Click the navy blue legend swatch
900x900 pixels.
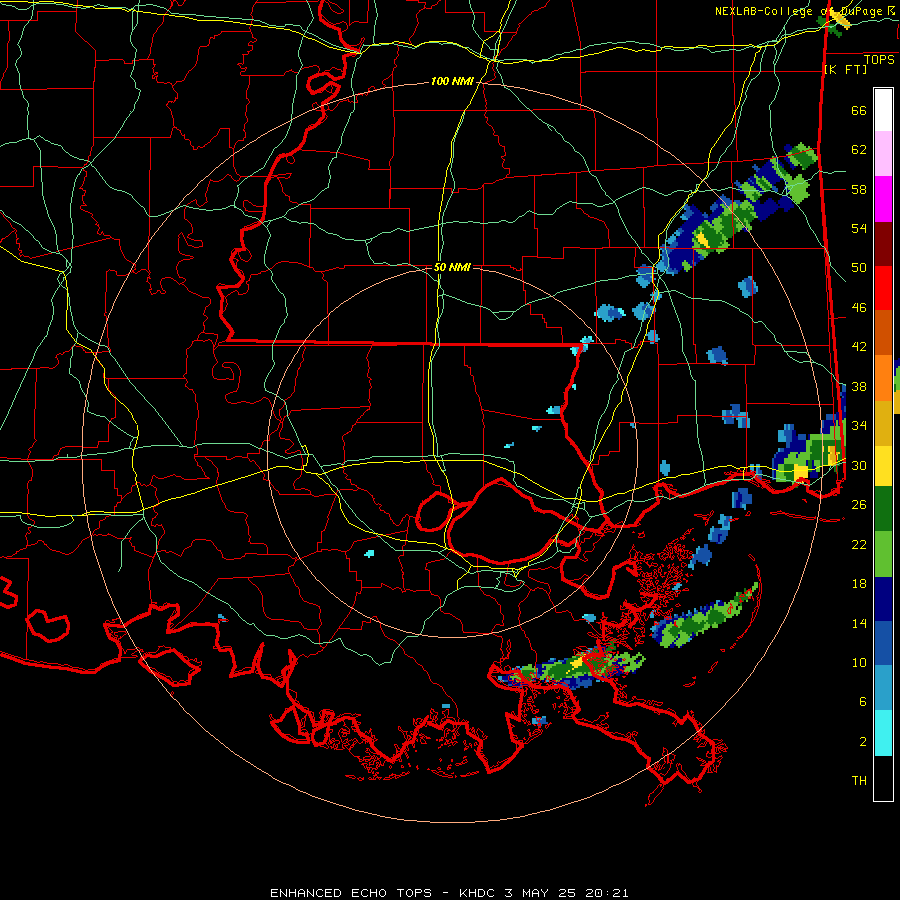tap(883, 599)
